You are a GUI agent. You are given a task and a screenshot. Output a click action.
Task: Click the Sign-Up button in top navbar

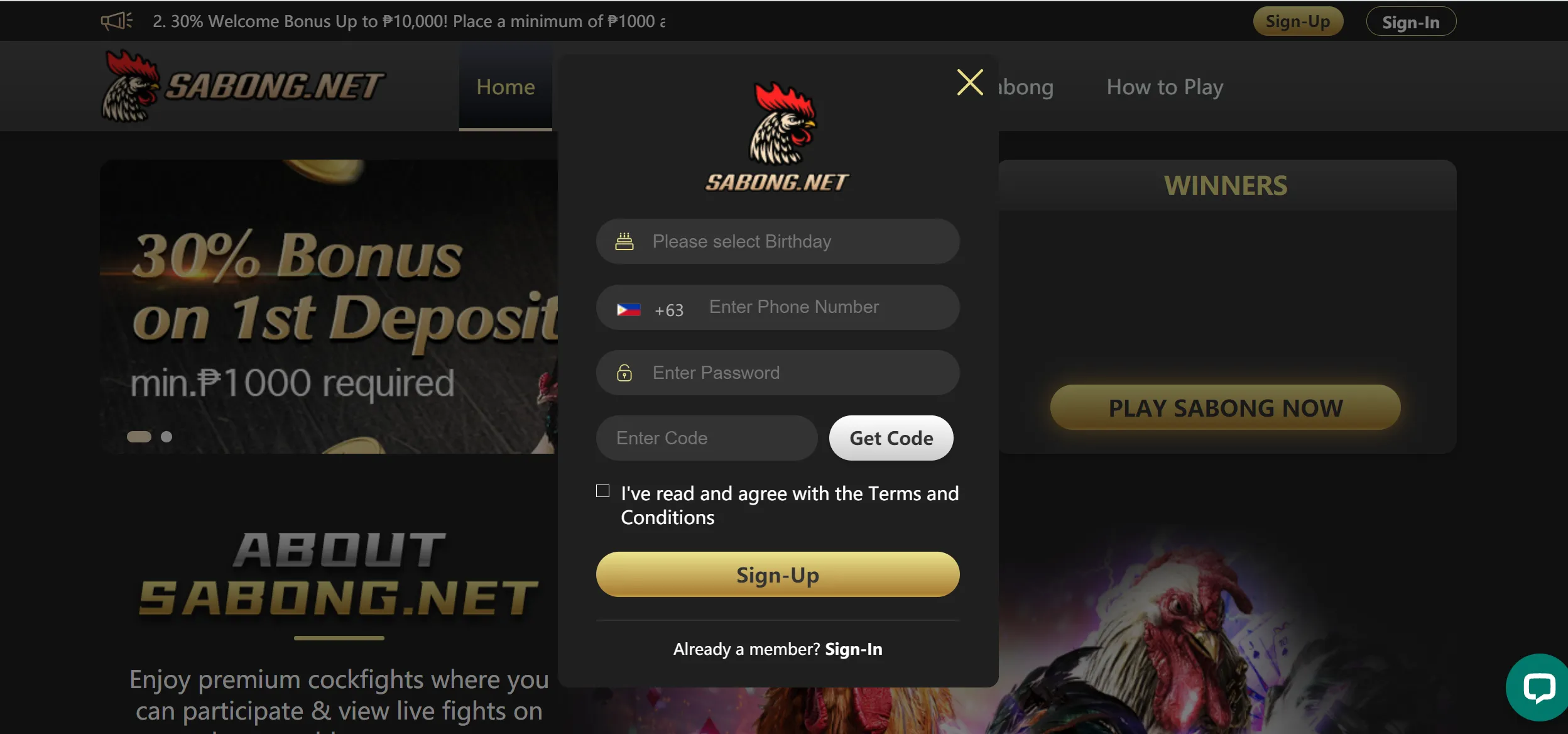tap(1298, 20)
